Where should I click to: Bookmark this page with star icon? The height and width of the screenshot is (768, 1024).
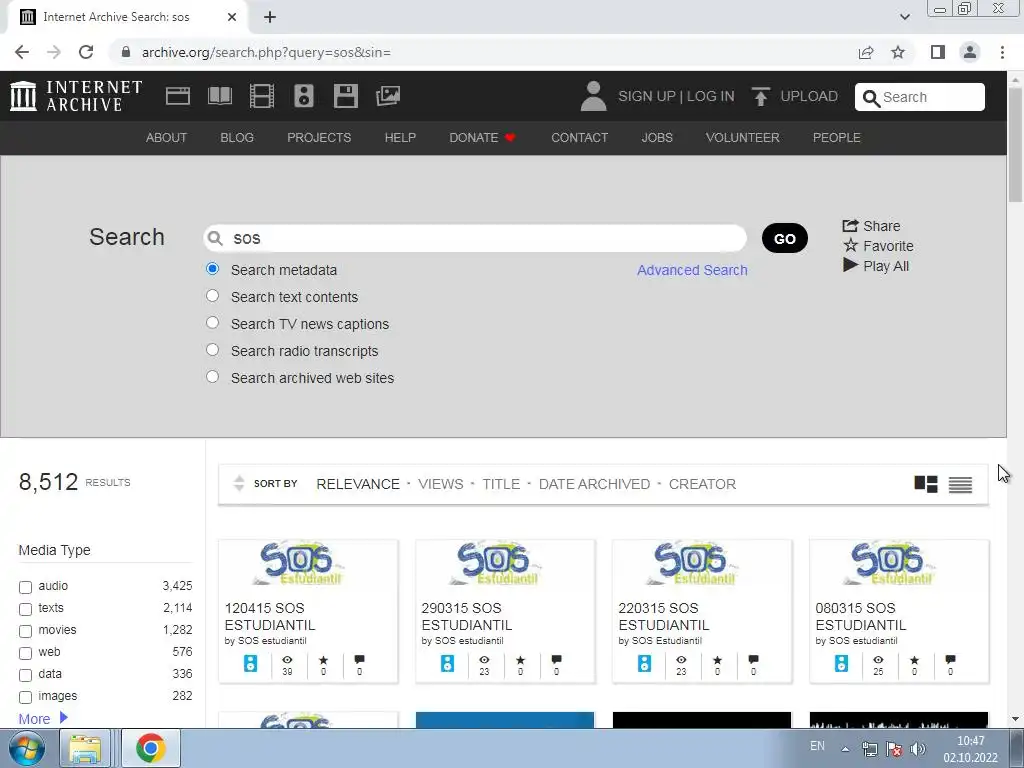tap(898, 52)
